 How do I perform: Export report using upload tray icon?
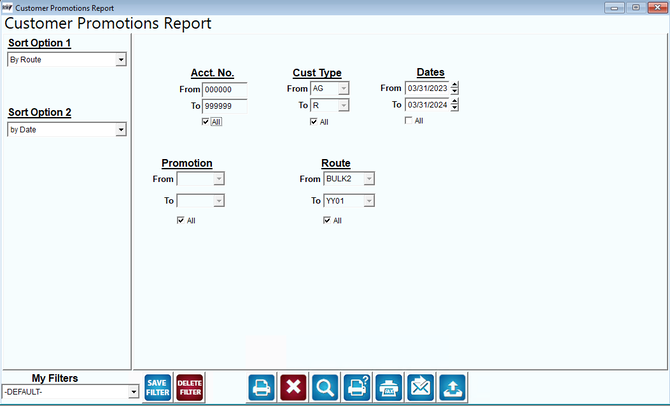pyautogui.click(x=453, y=388)
